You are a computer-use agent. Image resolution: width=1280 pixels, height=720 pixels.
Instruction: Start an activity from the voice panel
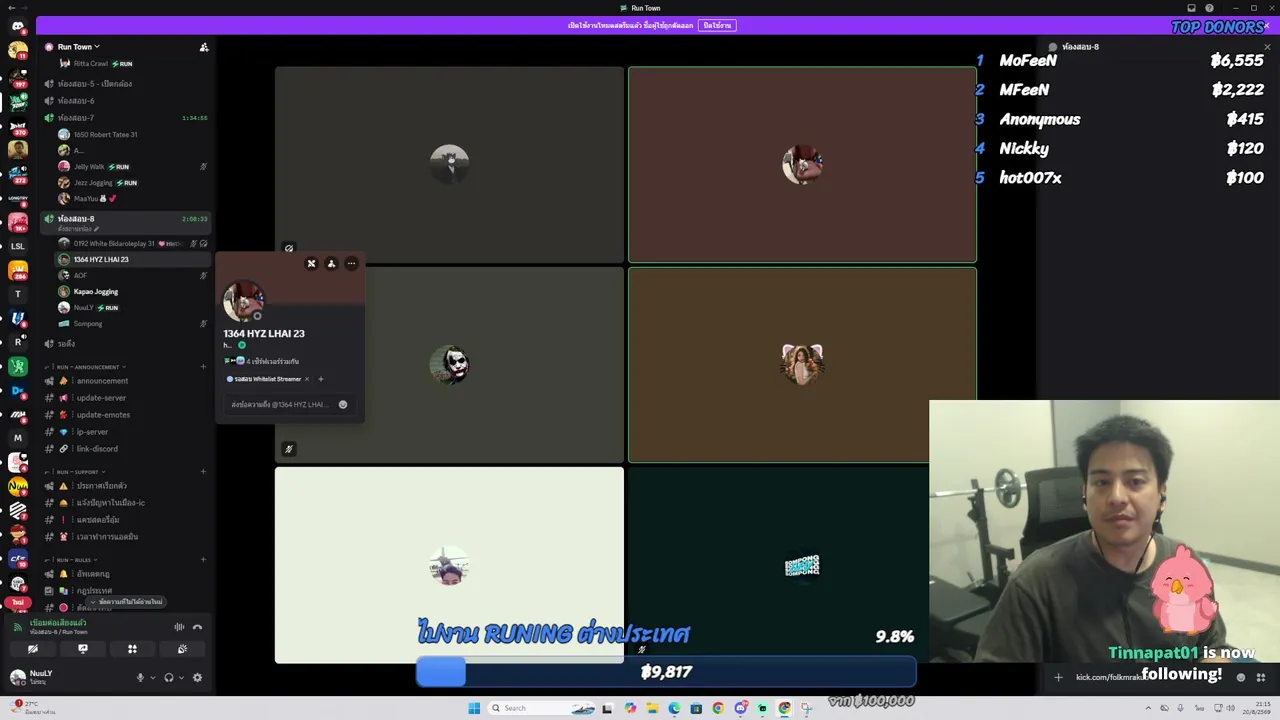(x=132, y=649)
